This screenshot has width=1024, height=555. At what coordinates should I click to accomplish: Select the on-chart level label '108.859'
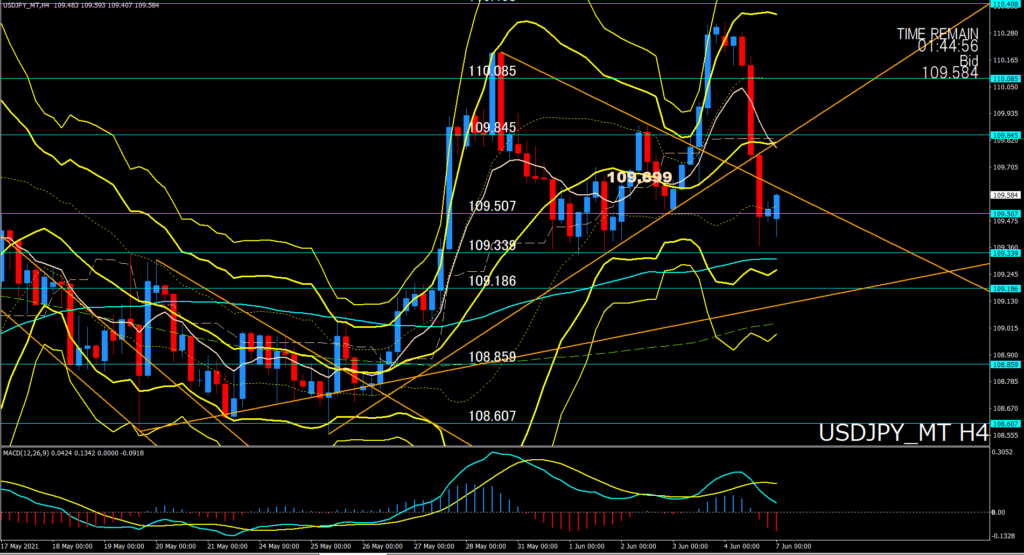tap(492, 357)
